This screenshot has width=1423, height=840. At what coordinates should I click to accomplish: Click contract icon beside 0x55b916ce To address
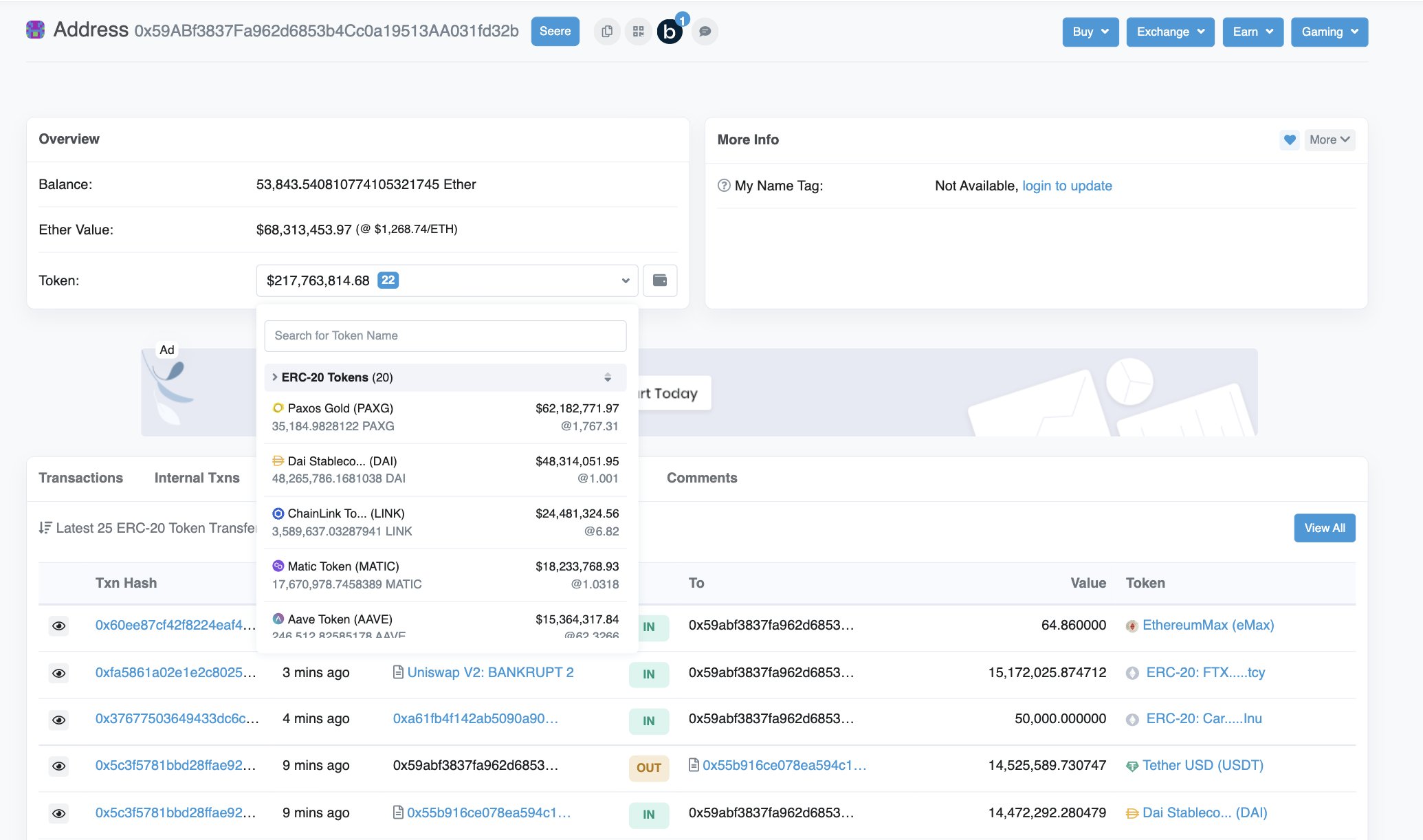click(x=694, y=765)
